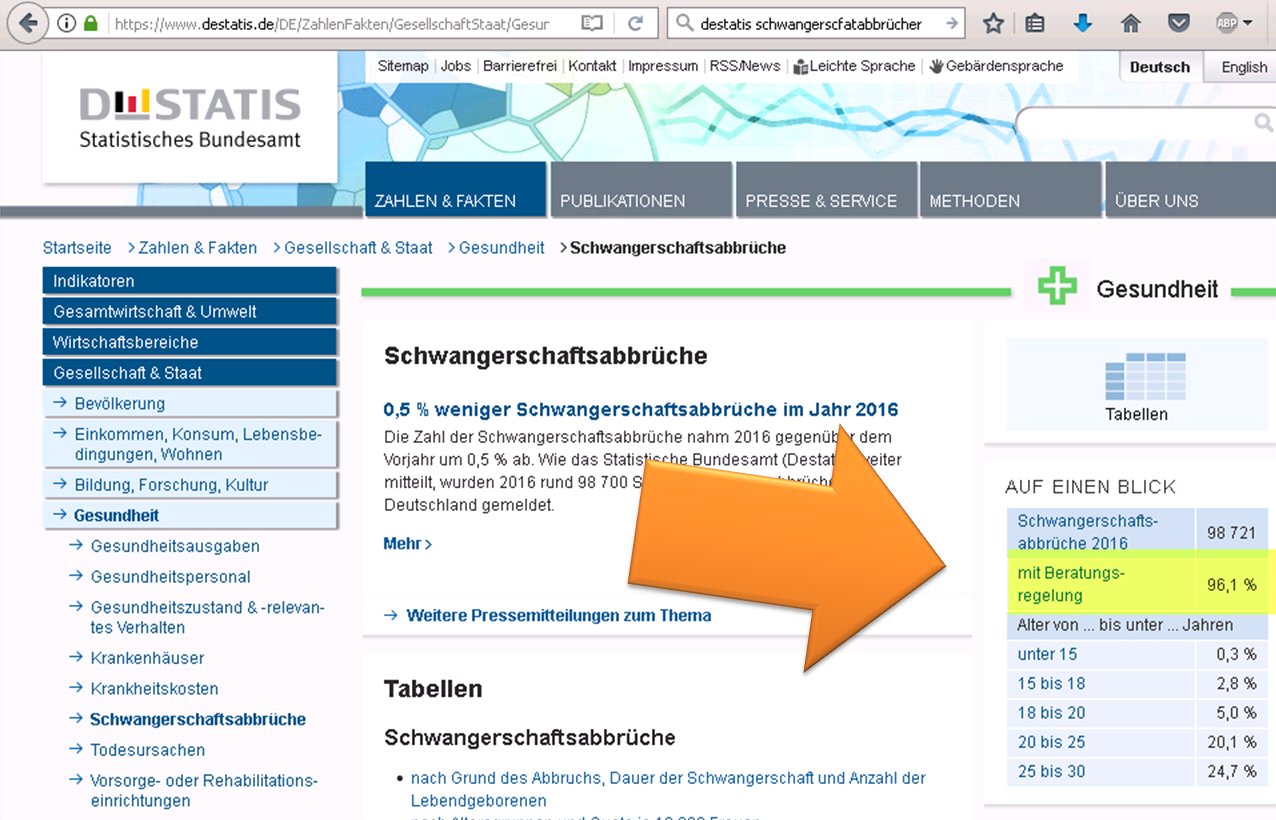Go back with the browser back arrow
The image size is (1276, 820).
[x=29, y=22]
